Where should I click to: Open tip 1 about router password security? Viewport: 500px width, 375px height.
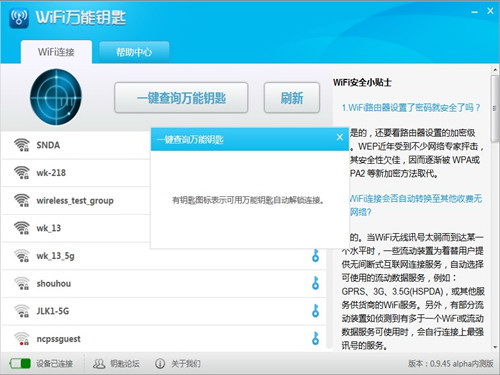[x=411, y=108]
